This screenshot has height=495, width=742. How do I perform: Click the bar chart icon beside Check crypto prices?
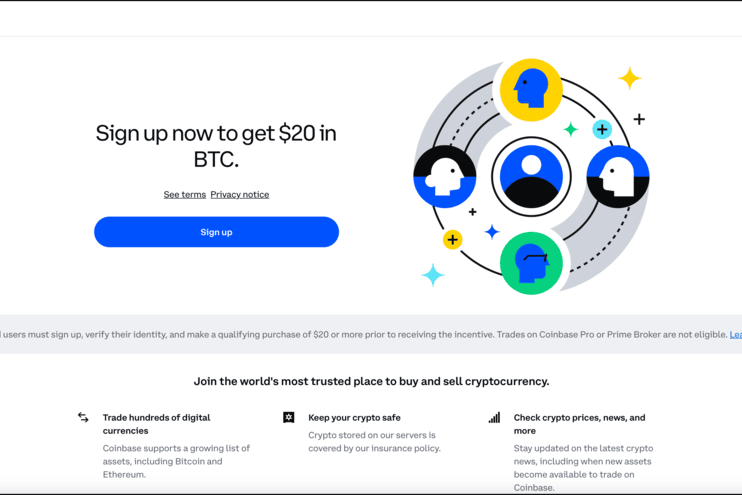494,418
